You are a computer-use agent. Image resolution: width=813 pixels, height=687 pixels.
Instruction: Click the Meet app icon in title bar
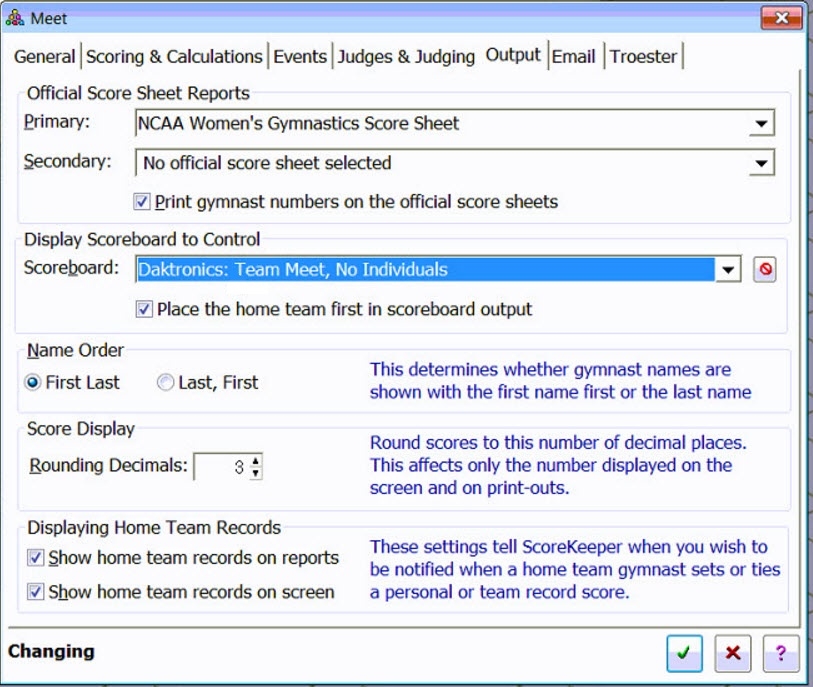pyautogui.click(x=15, y=17)
